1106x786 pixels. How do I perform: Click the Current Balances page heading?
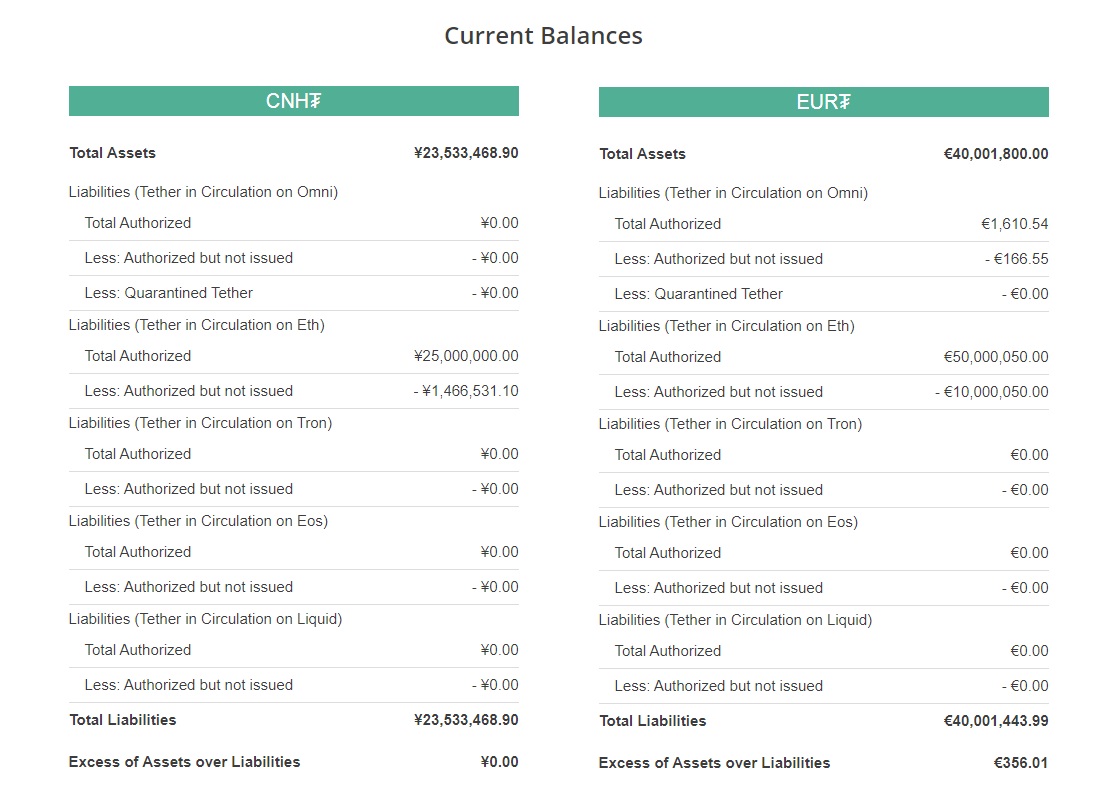click(543, 36)
